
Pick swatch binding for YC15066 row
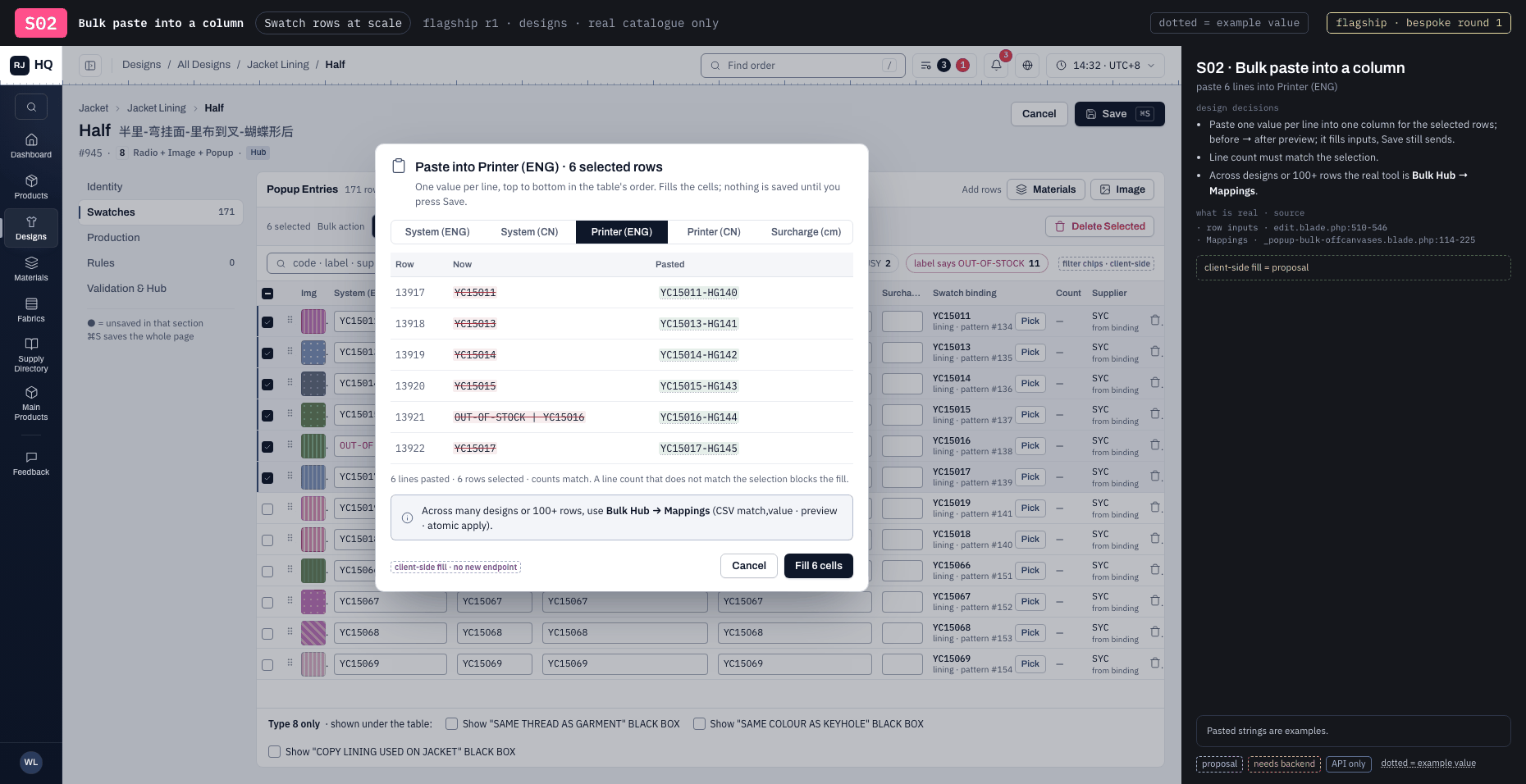[1030, 571]
